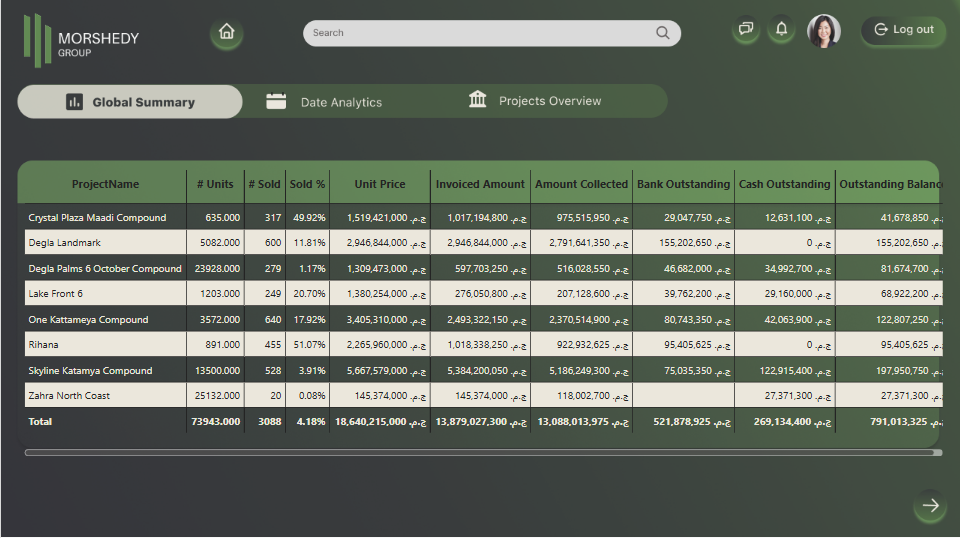Image resolution: width=960 pixels, height=538 pixels.
Task: Sort by Outstanding Balance column header
Action: [889, 184]
